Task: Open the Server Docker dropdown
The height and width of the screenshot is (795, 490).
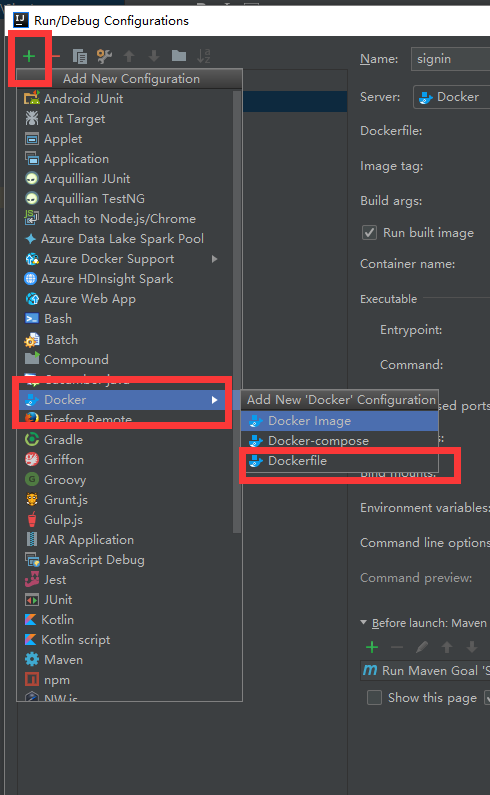Action: click(451, 97)
